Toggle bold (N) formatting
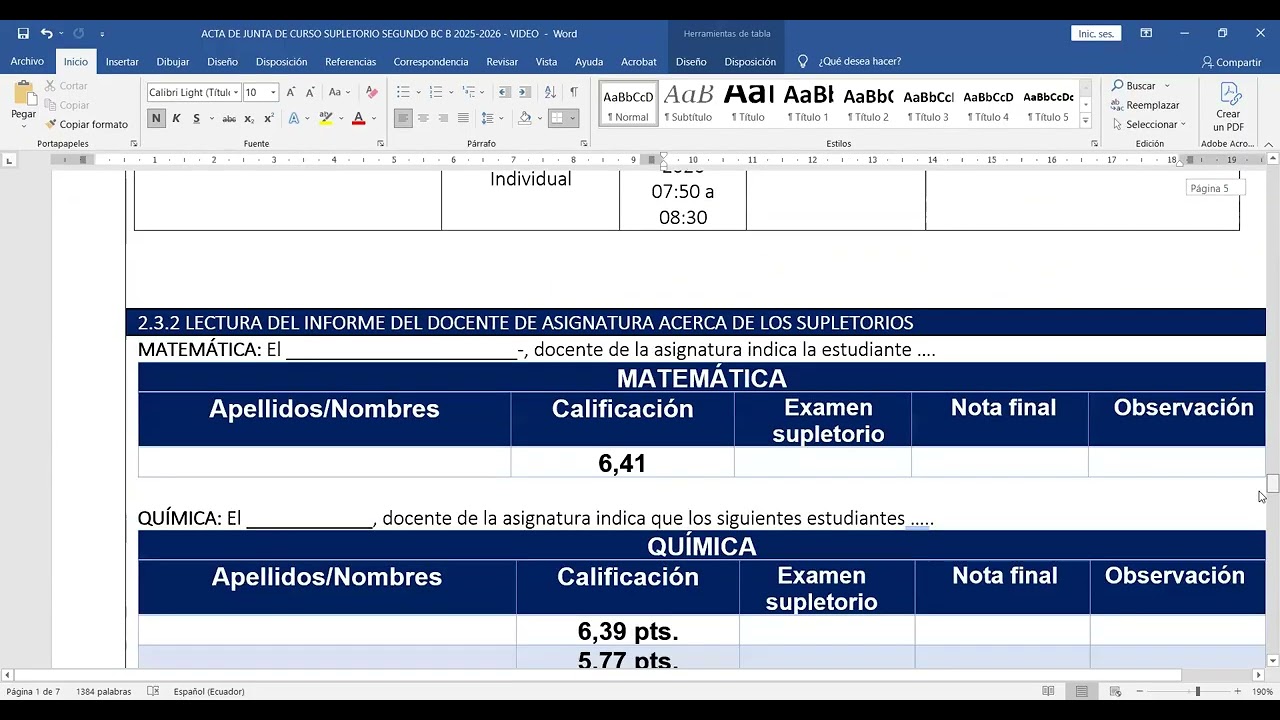 pyautogui.click(x=156, y=118)
